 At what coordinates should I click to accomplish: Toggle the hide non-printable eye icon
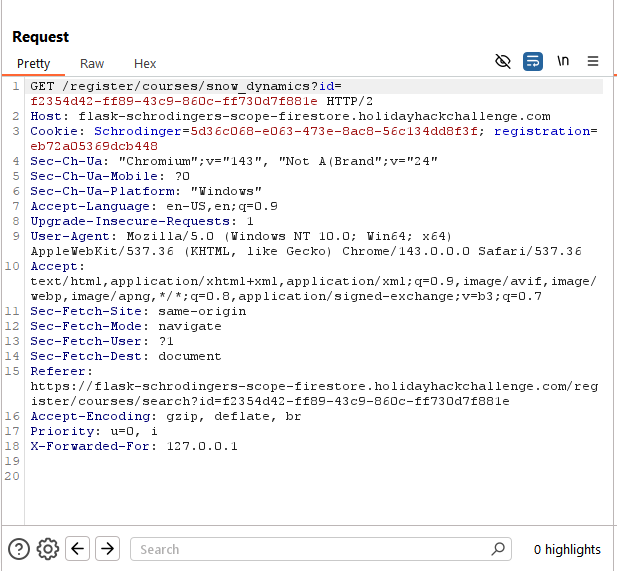502,61
